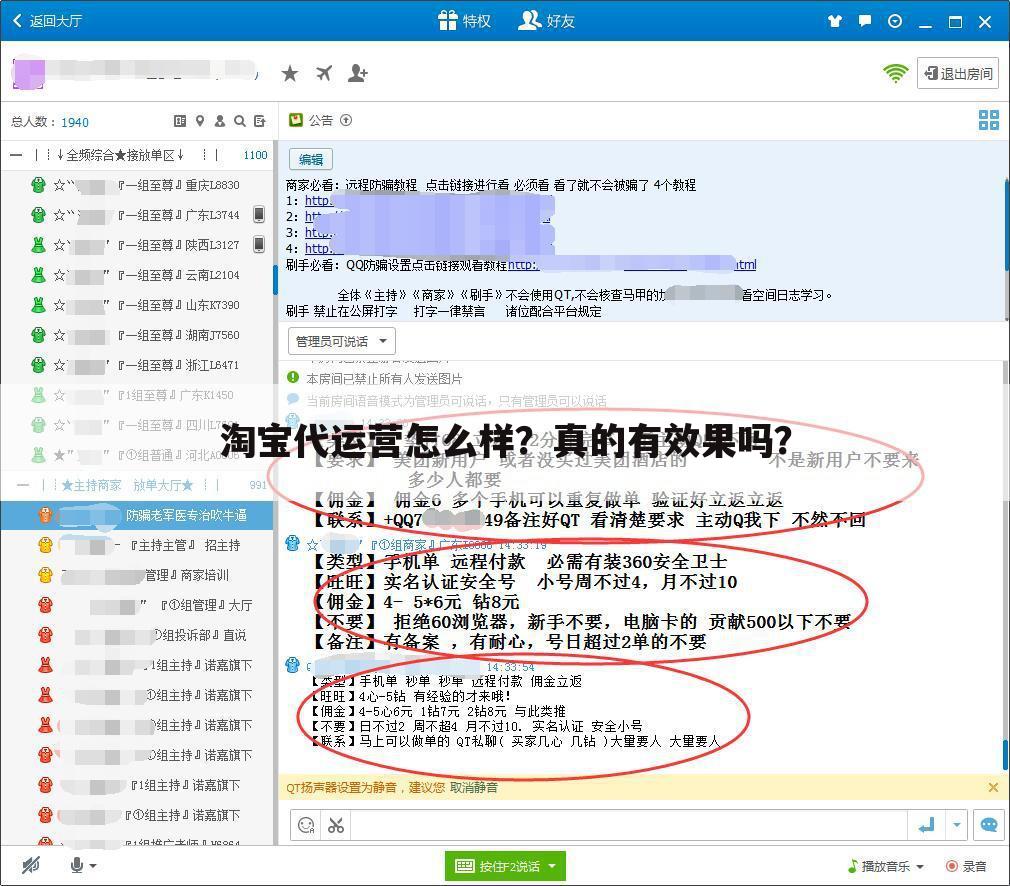The height and width of the screenshot is (886, 1010).
Task: Select member 『一组至尊』浙江L6471
Action: (x=138, y=365)
